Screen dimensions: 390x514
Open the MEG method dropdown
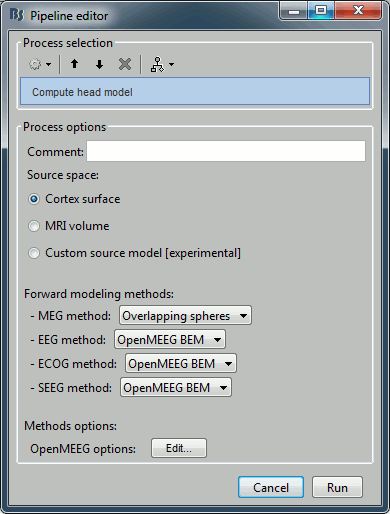click(185, 315)
